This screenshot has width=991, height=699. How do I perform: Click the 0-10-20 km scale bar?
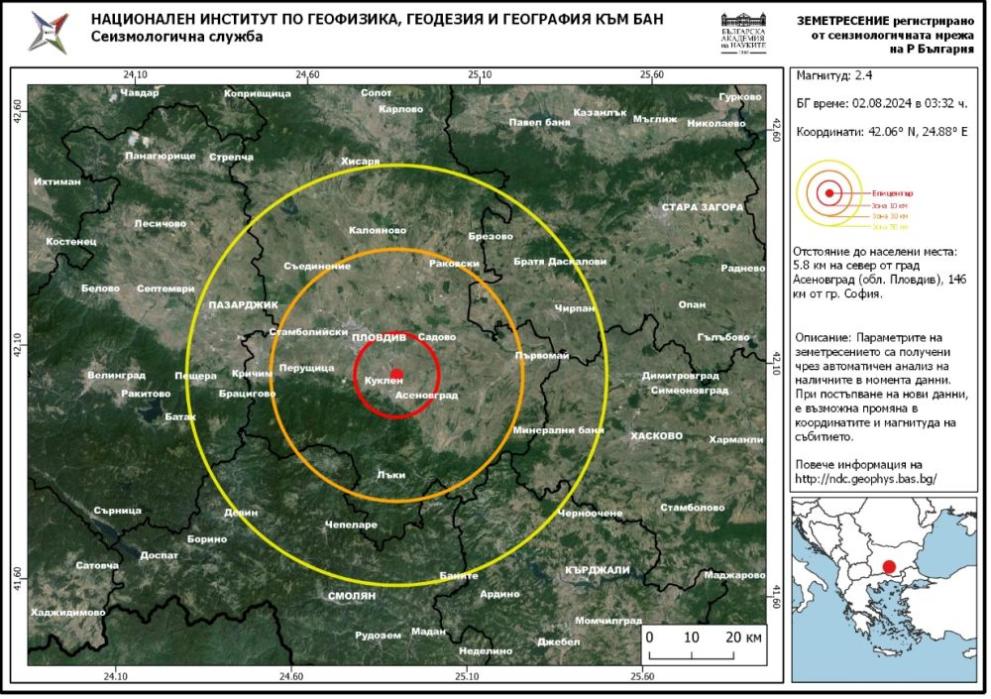point(704,644)
